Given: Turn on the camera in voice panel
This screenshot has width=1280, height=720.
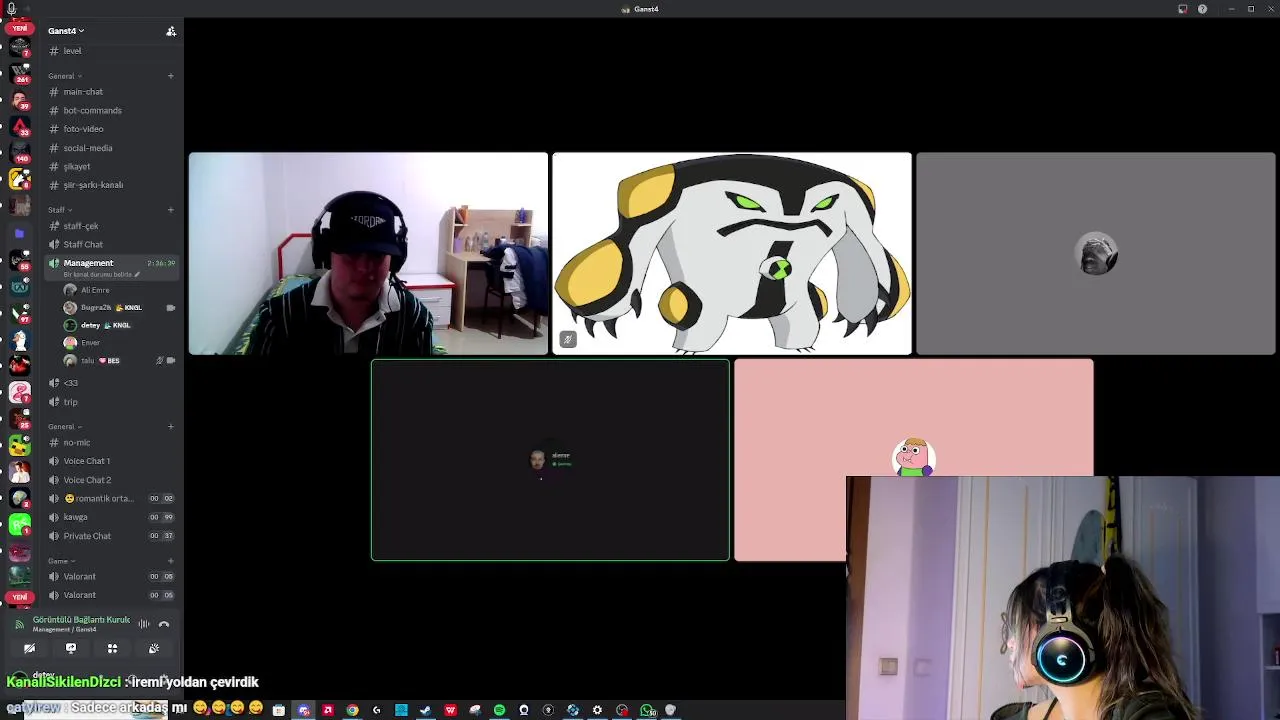Looking at the screenshot, I should coord(29,648).
